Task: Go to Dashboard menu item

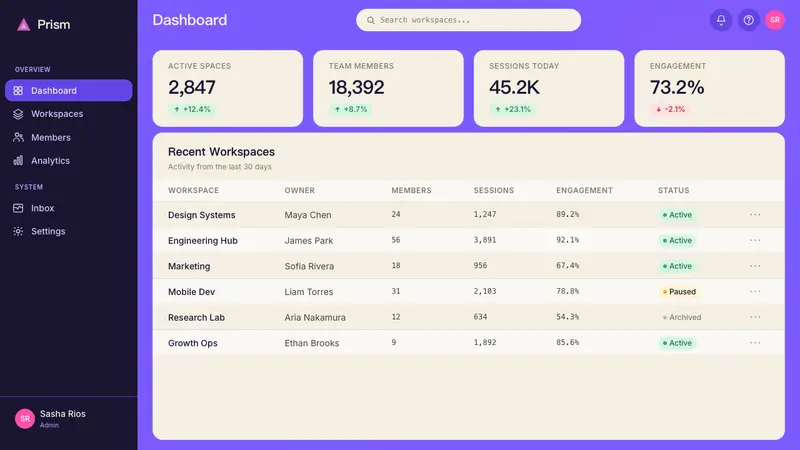Action: pyautogui.click(x=69, y=90)
